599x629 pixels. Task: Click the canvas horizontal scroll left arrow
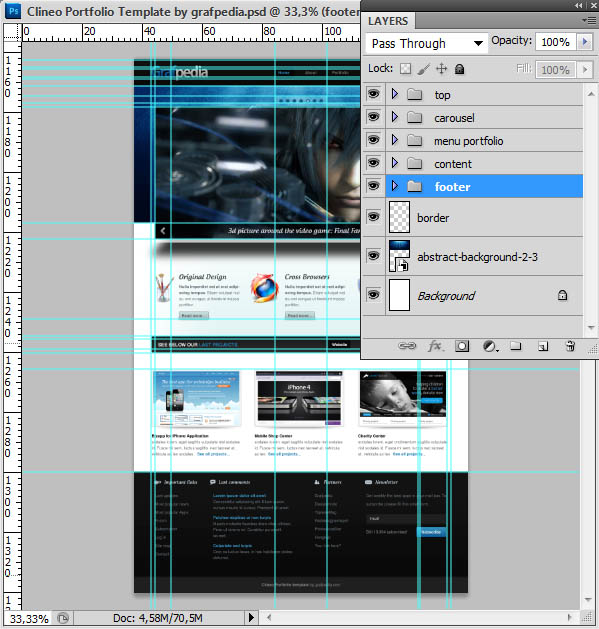(x=268, y=617)
